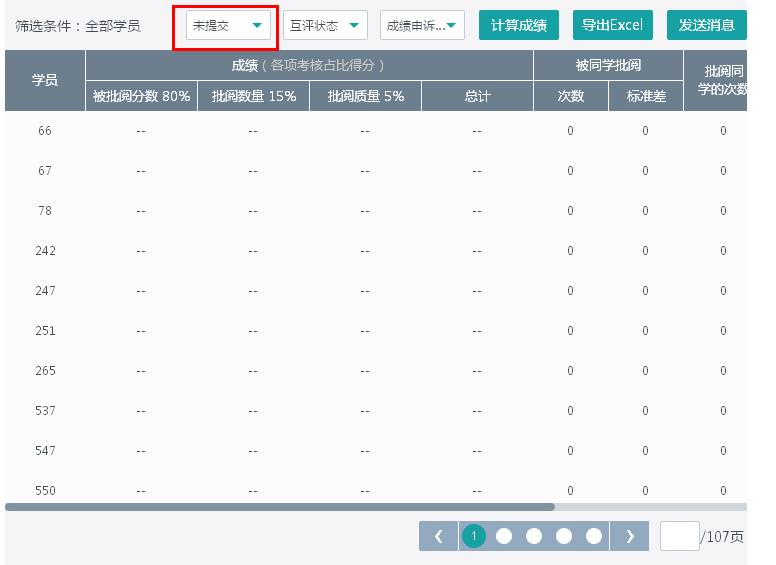Click the 被批阅分数 80% column header
776x565 pixels.
[141, 97]
